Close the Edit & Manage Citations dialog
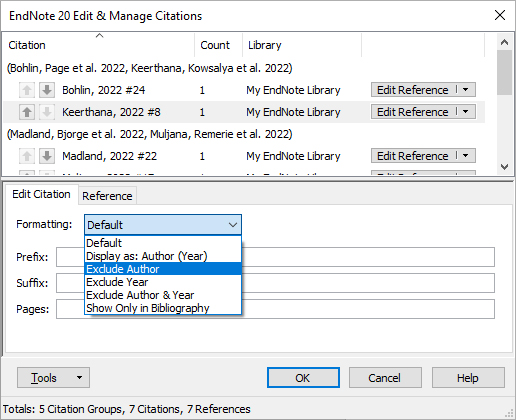This screenshot has width=516, height=420. [x=500, y=15]
